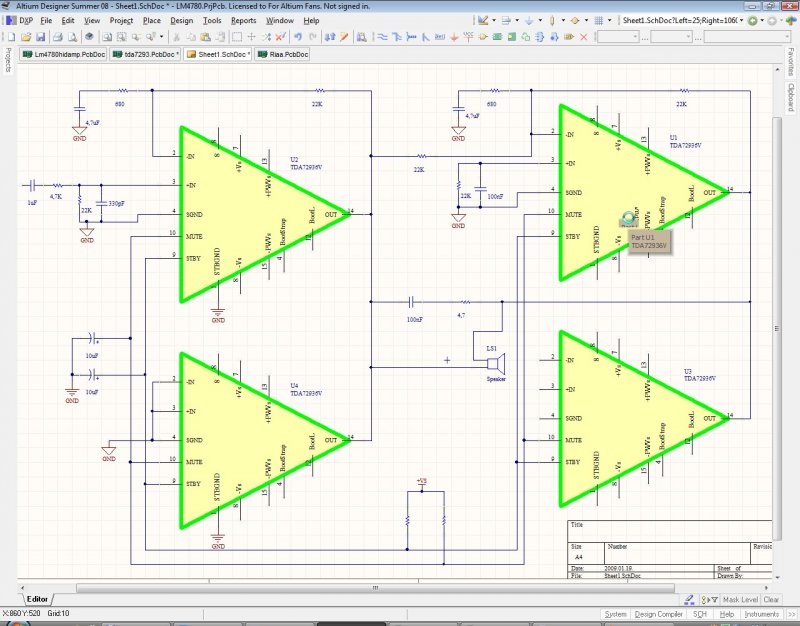Open the Tools menu

[x=212, y=21]
